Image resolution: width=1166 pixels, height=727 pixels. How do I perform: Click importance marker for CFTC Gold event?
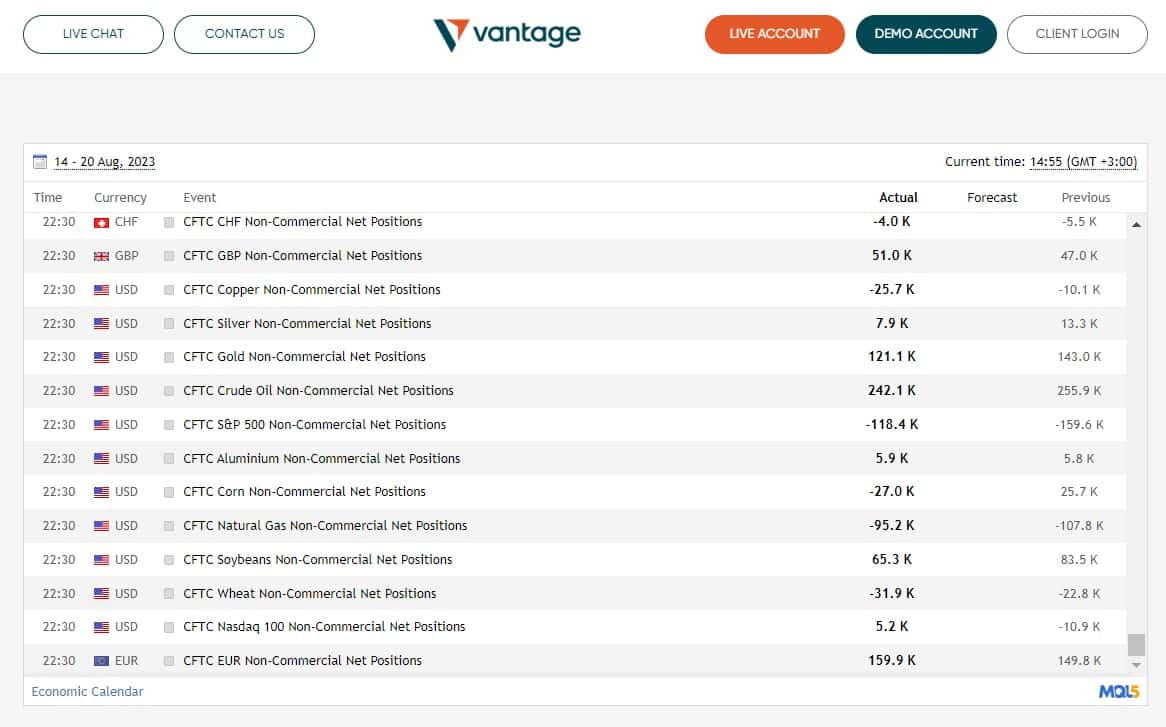tap(169, 358)
